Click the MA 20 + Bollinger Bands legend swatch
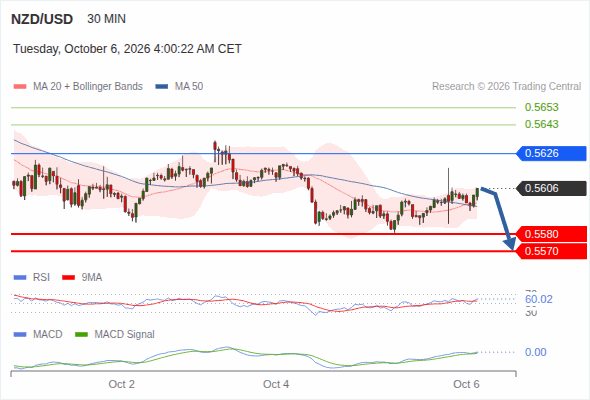The width and height of the screenshot is (590, 400). click(20, 87)
